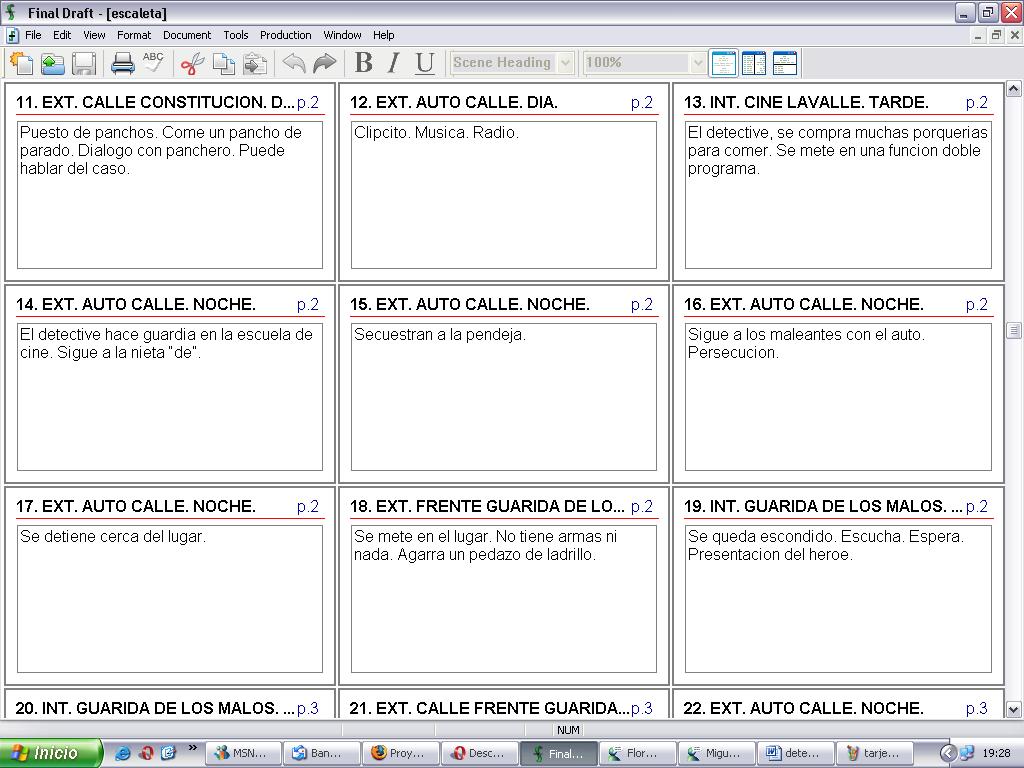Image resolution: width=1024 pixels, height=768 pixels.
Task: Switch to the MSN taskbar window
Action: click(x=243, y=753)
